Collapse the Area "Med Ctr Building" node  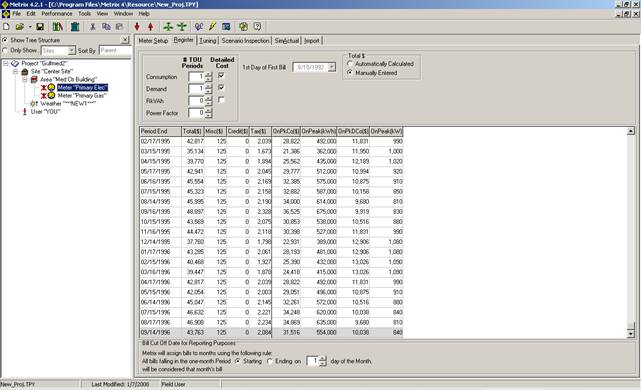pyautogui.click(x=25, y=79)
